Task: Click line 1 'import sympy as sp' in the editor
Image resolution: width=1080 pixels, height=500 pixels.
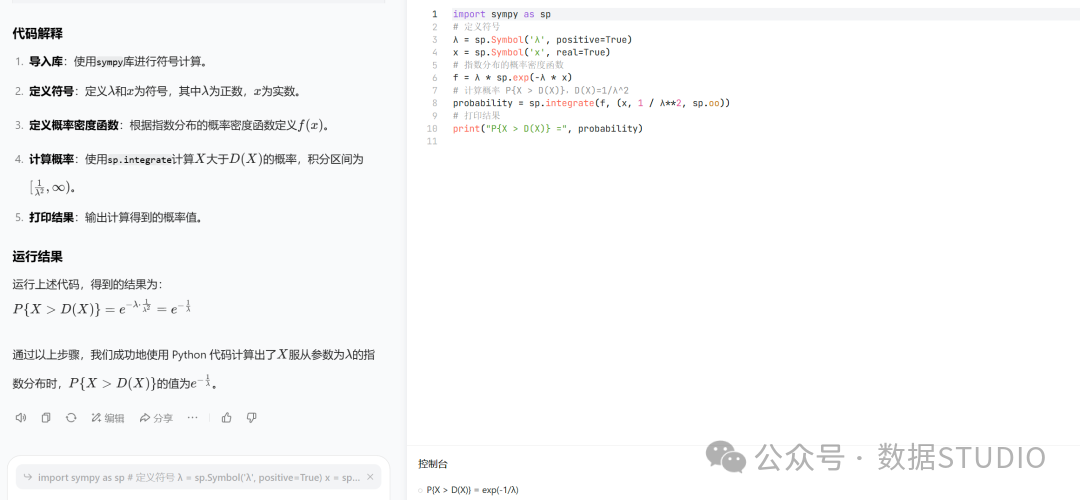Action: click(501, 14)
